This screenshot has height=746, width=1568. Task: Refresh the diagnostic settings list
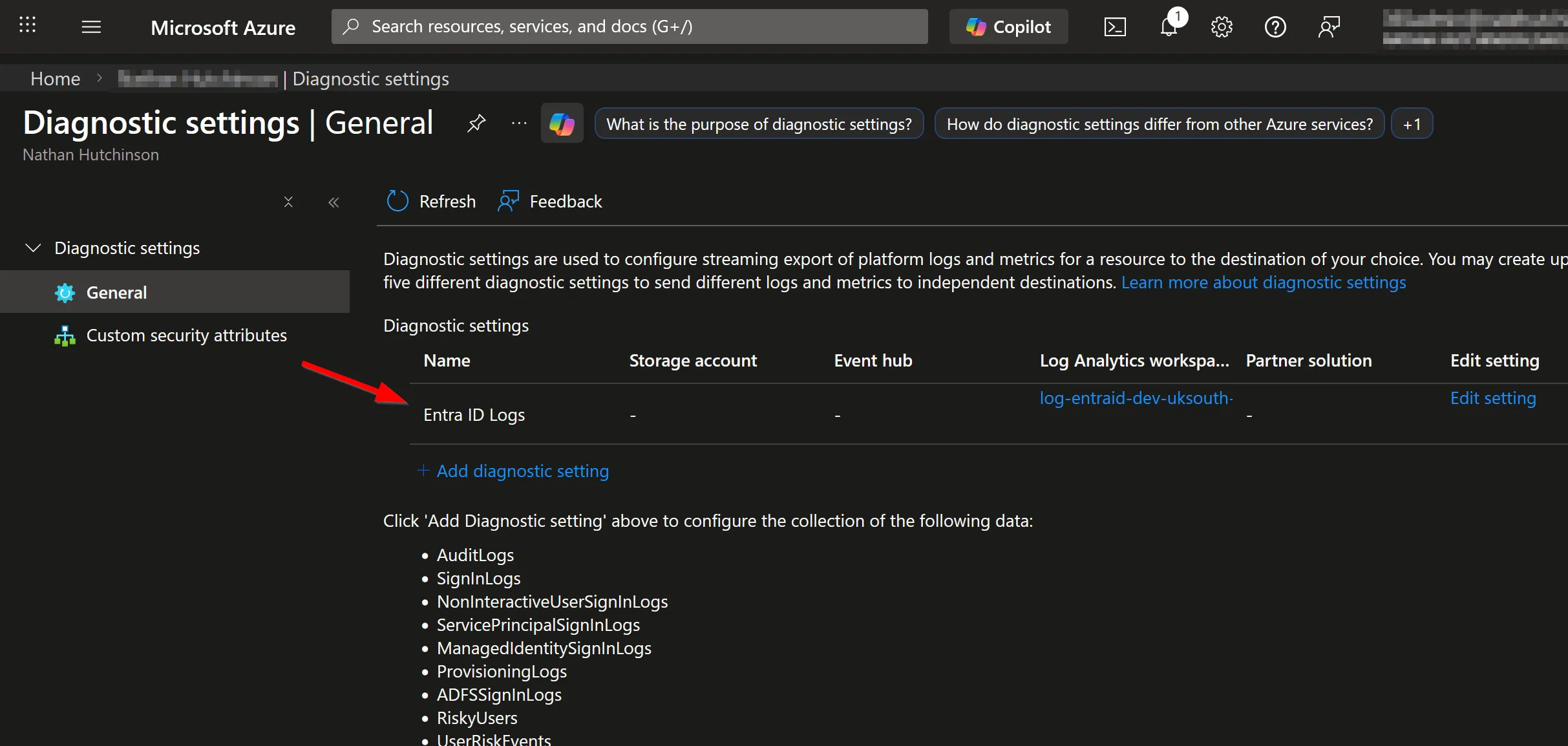coord(431,202)
